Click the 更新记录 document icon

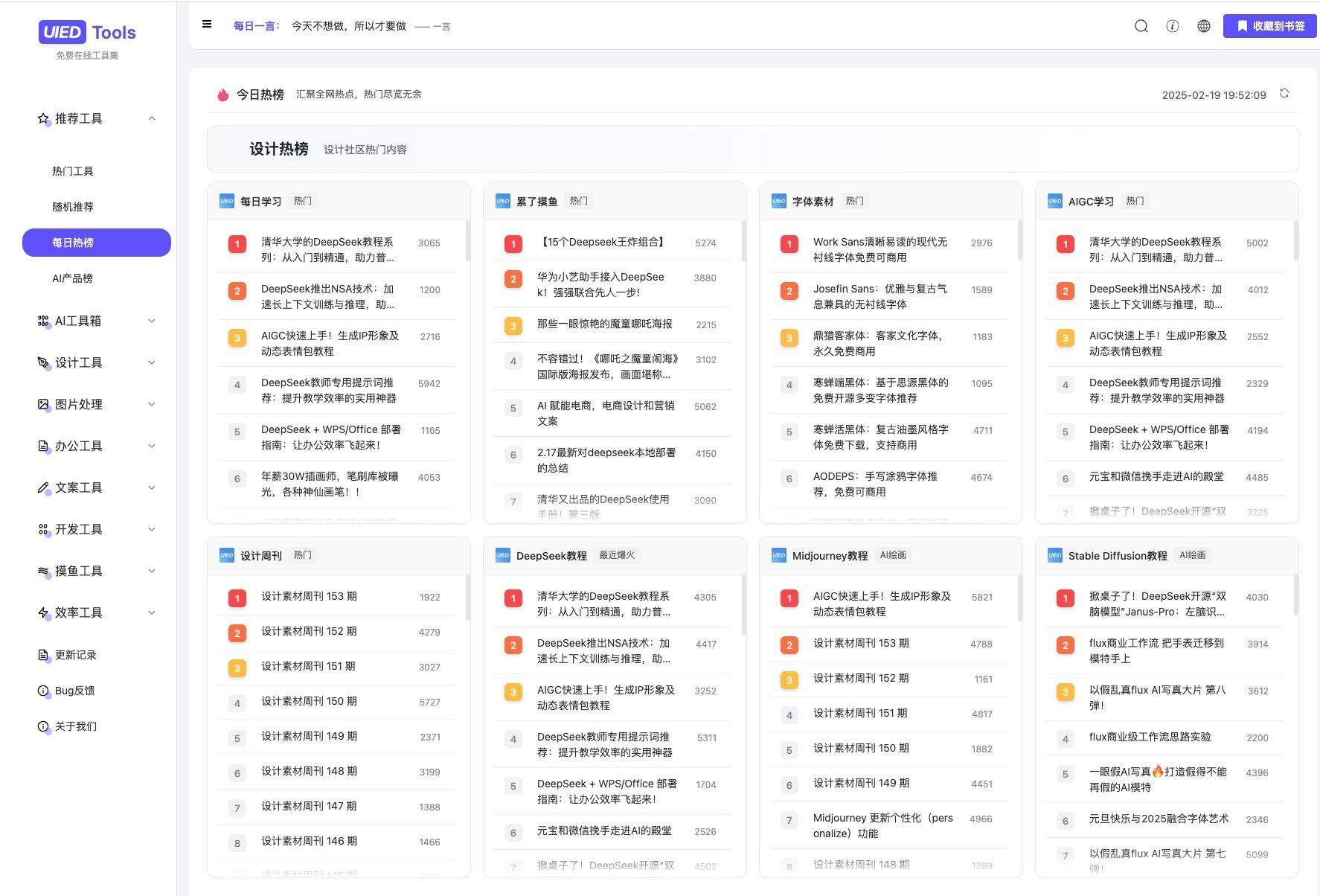tap(43, 656)
